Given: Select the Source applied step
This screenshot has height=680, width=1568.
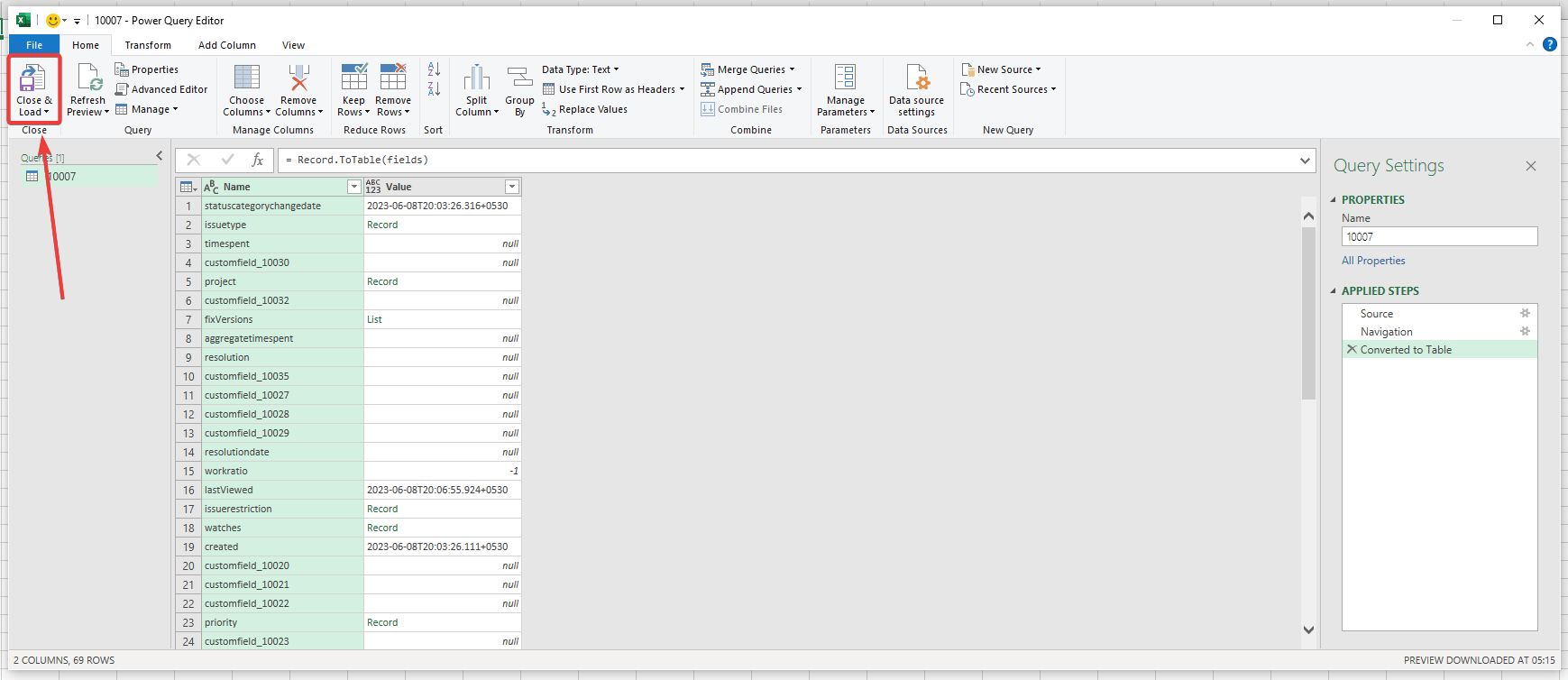Looking at the screenshot, I should coord(1439,314).
